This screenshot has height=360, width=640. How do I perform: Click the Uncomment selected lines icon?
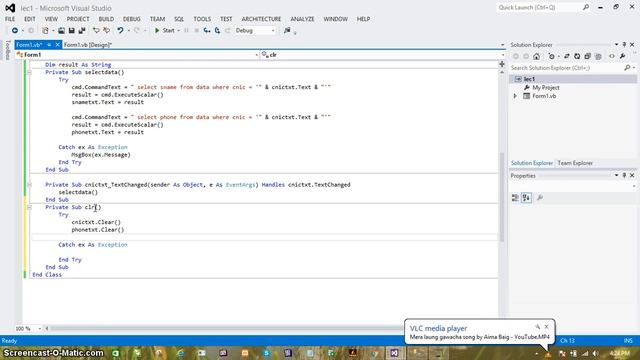(x=106, y=31)
